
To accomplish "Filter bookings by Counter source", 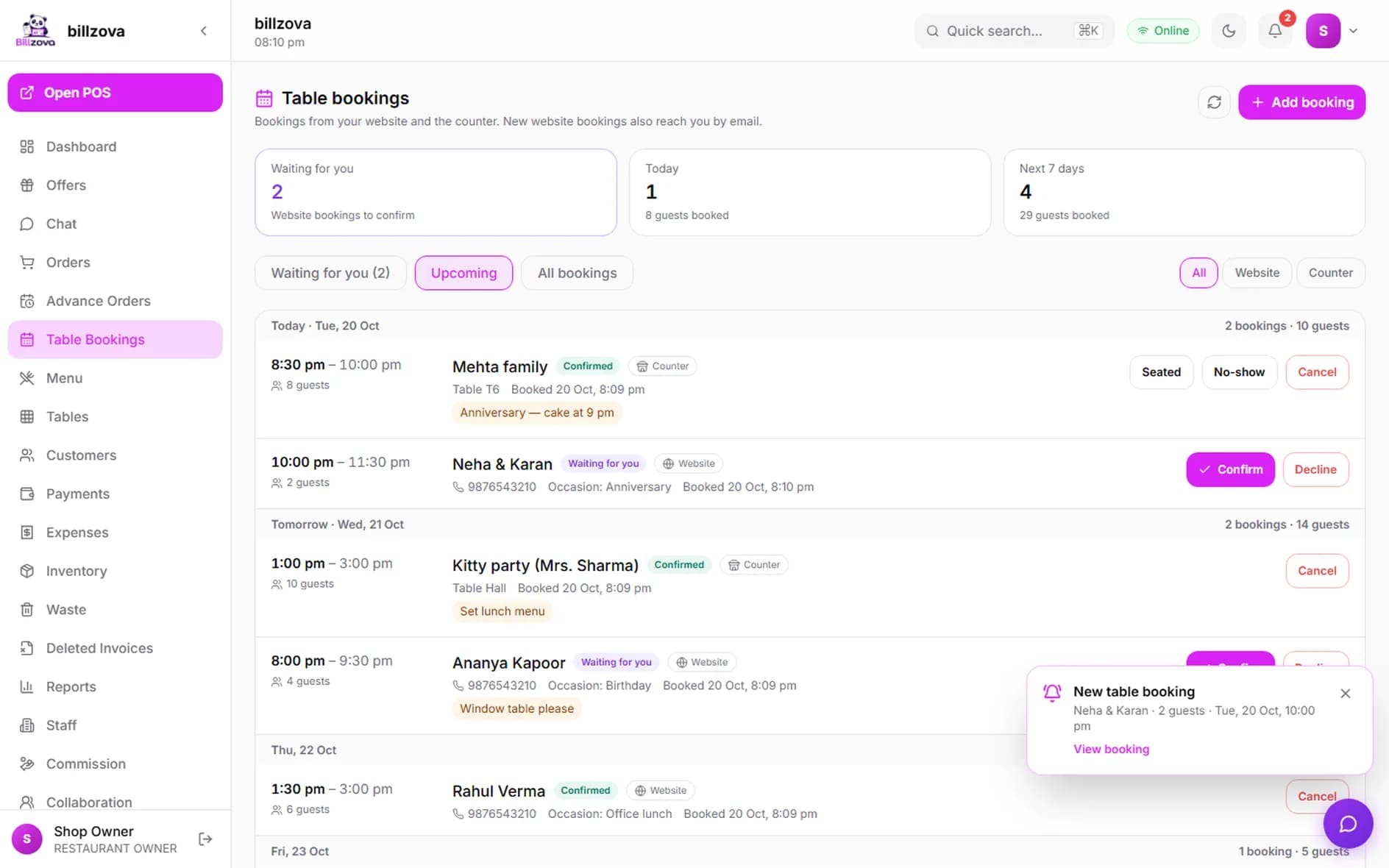I will click(x=1330, y=273).
